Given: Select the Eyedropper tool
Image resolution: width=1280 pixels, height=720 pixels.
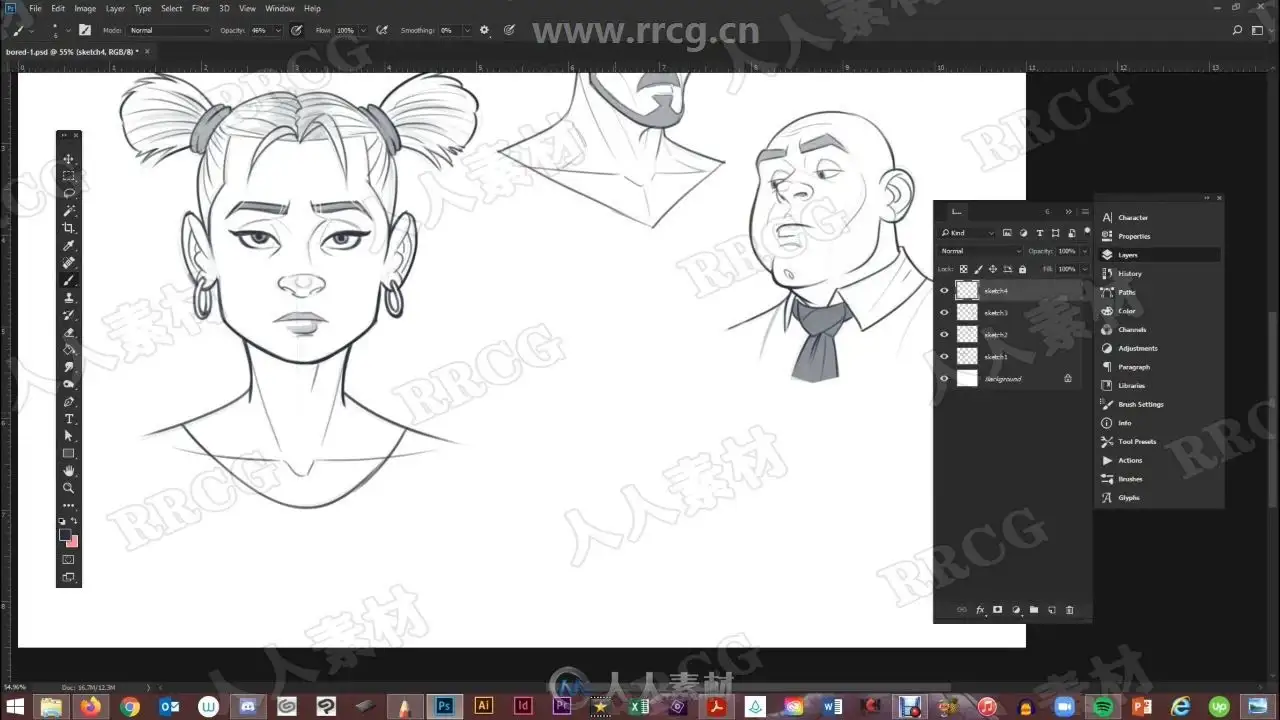Looking at the screenshot, I should tap(69, 246).
